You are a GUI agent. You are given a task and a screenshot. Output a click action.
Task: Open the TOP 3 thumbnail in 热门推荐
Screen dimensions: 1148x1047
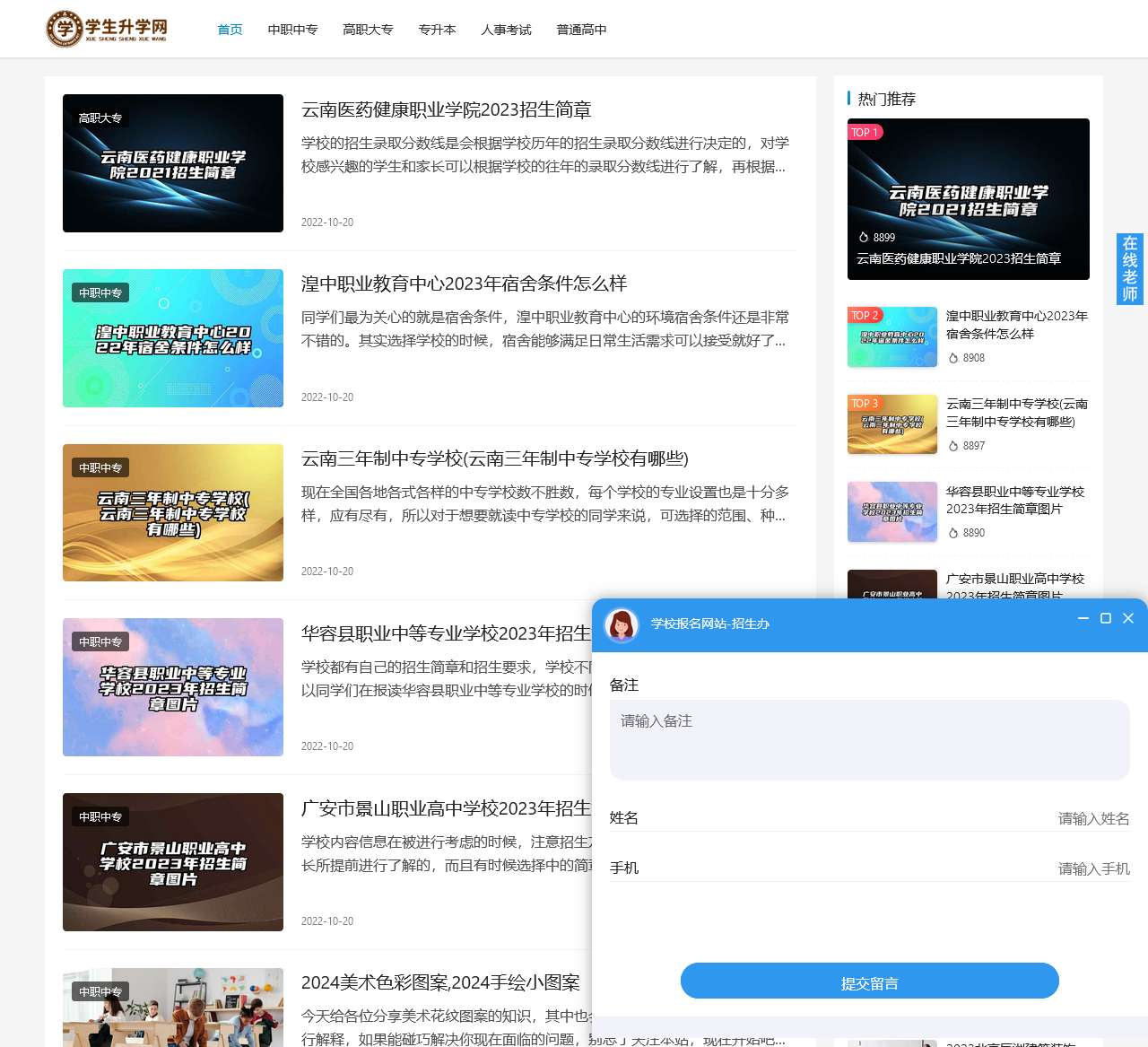pos(892,424)
